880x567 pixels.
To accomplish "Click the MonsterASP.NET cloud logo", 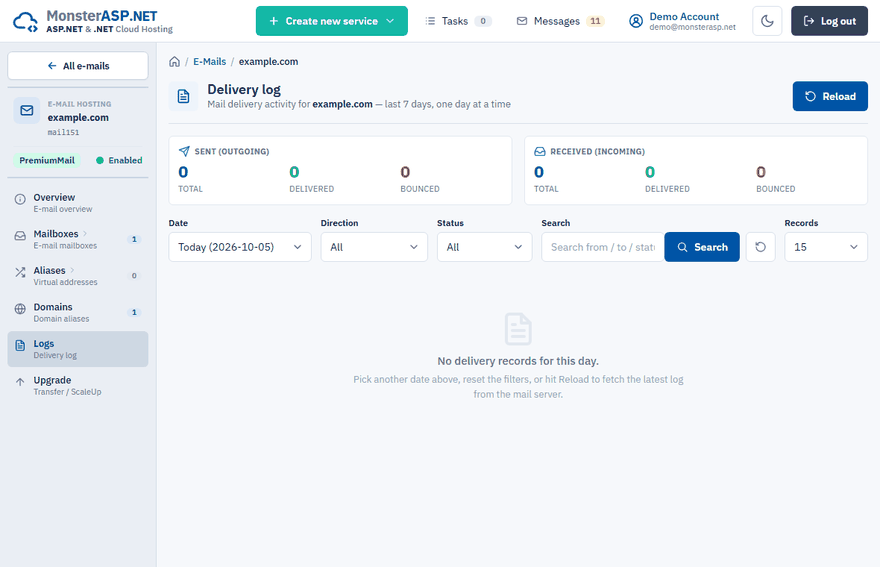I will pos(25,21).
